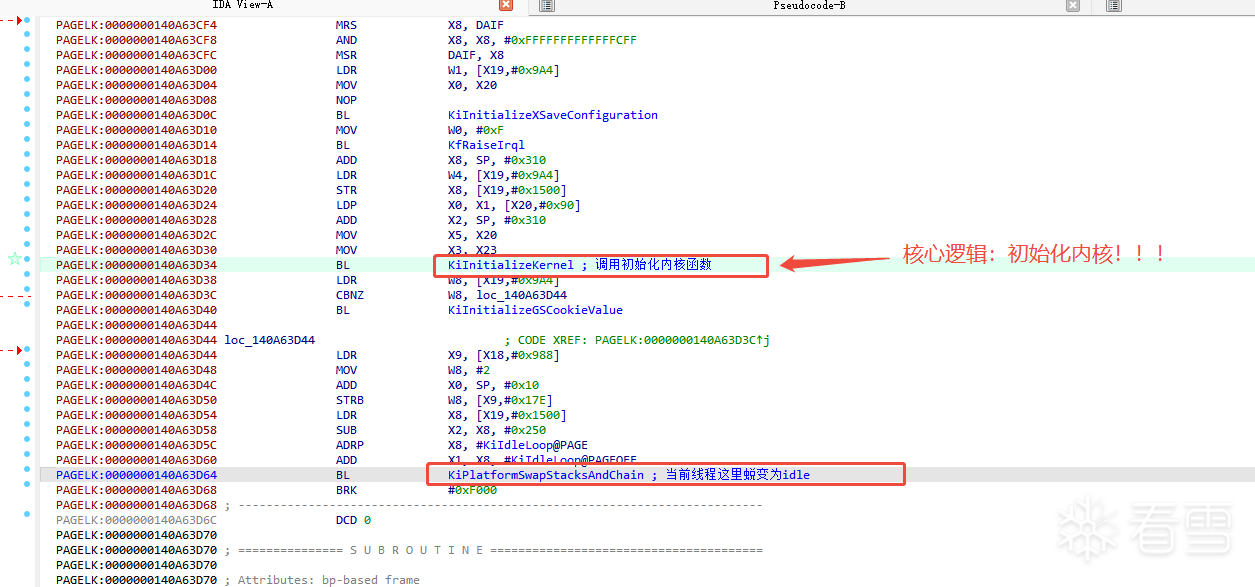Click the breakpoint dot for address 0000000140A63D0C
This screenshot has width=1255, height=587.
tap(27, 111)
